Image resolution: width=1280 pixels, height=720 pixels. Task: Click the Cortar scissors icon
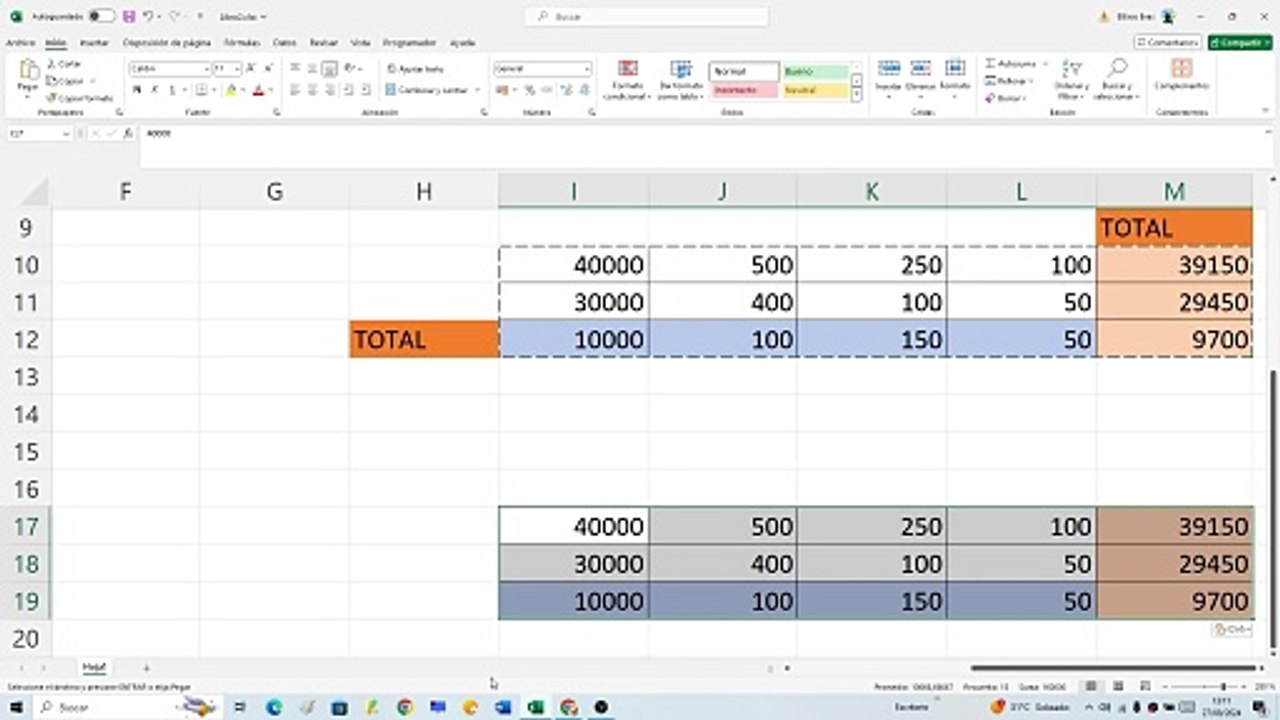[x=51, y=64]
